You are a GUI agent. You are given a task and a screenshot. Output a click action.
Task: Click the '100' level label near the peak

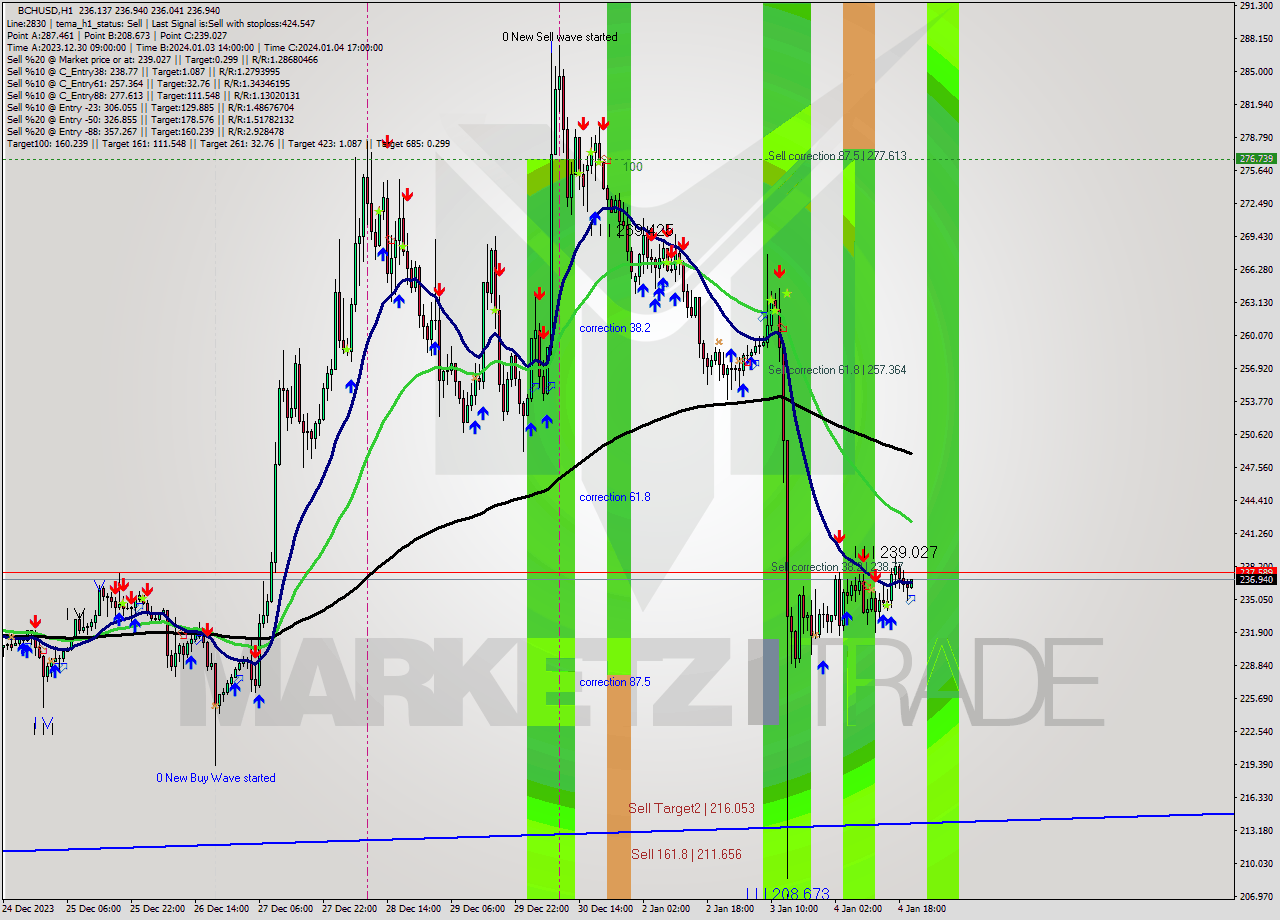(633, 167)
